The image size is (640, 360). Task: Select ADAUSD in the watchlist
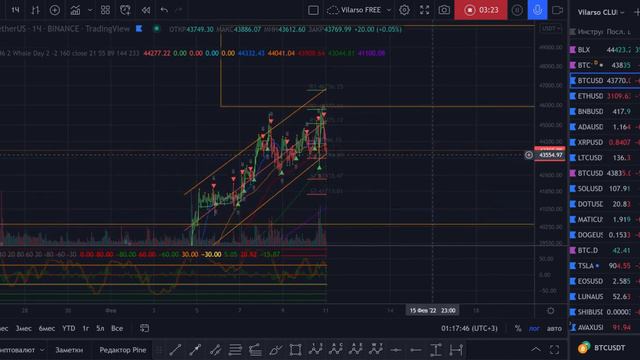tap(604, 127)
